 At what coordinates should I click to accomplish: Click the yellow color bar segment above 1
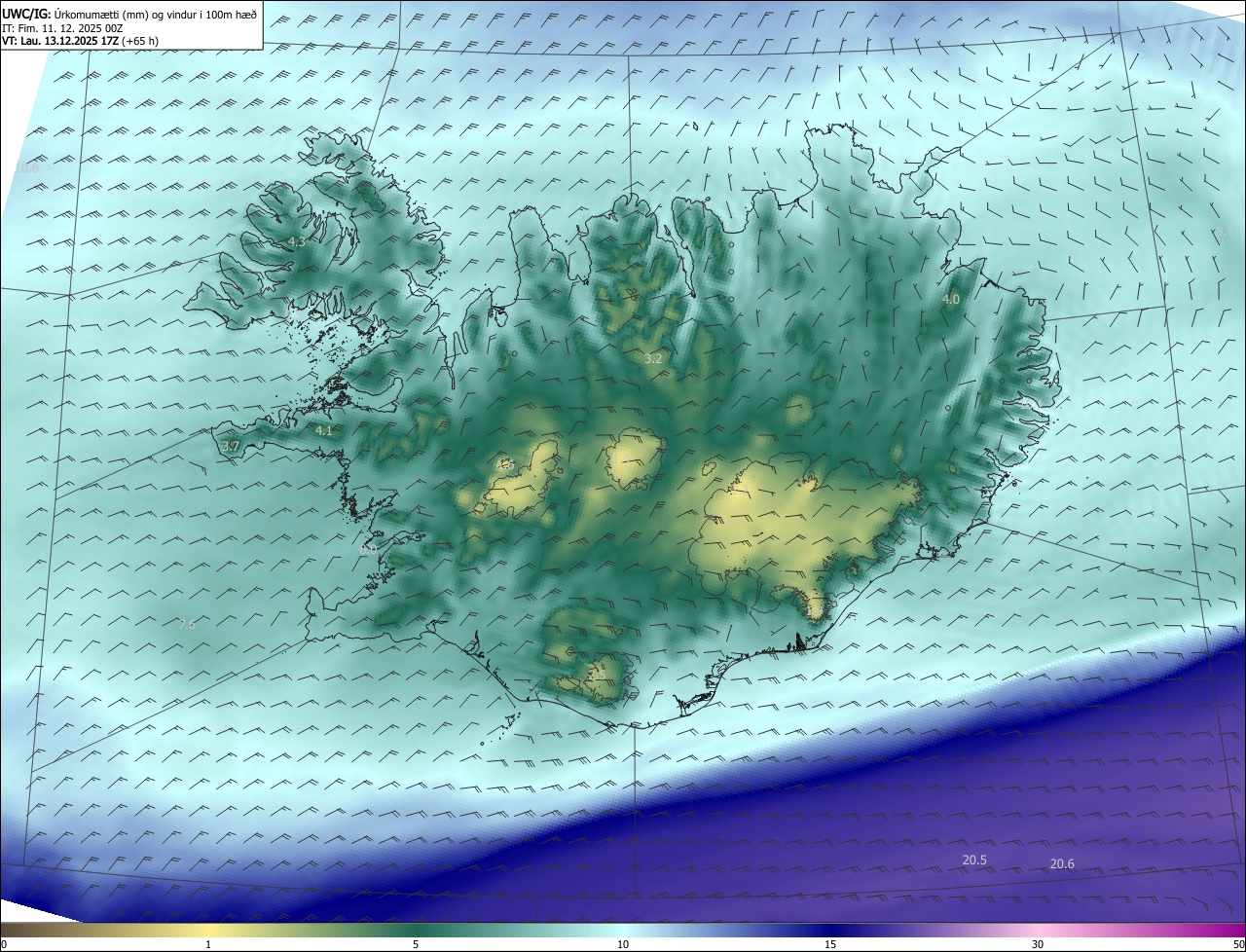coord(208,930)
